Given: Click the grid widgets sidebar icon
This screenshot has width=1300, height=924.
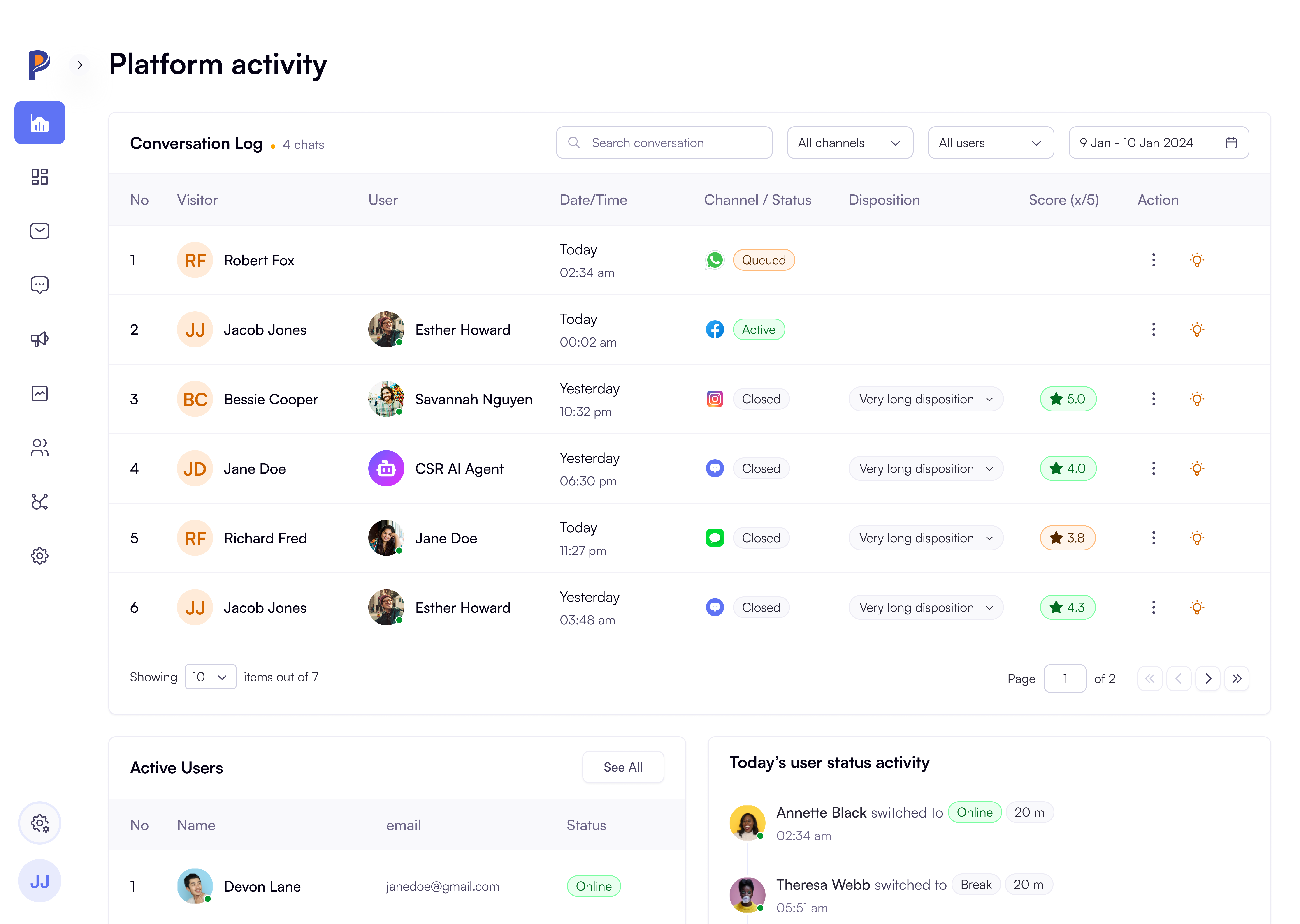Looking at the screenshot, I should pos(39,177).
